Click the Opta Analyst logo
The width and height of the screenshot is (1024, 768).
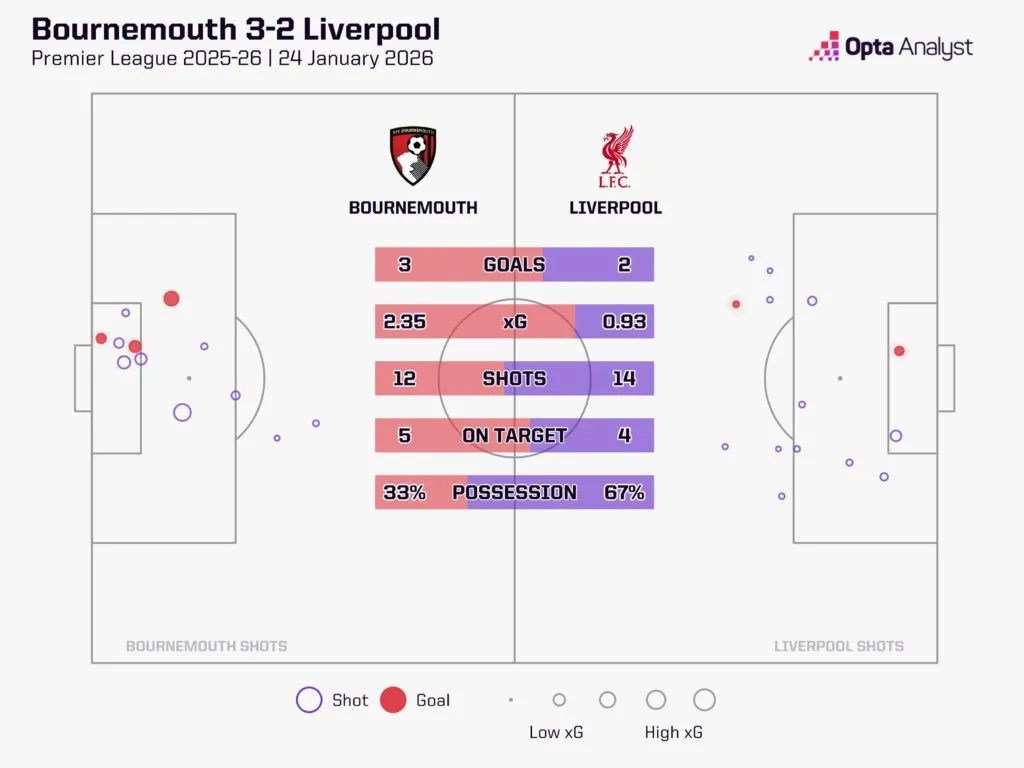(890, 47)
